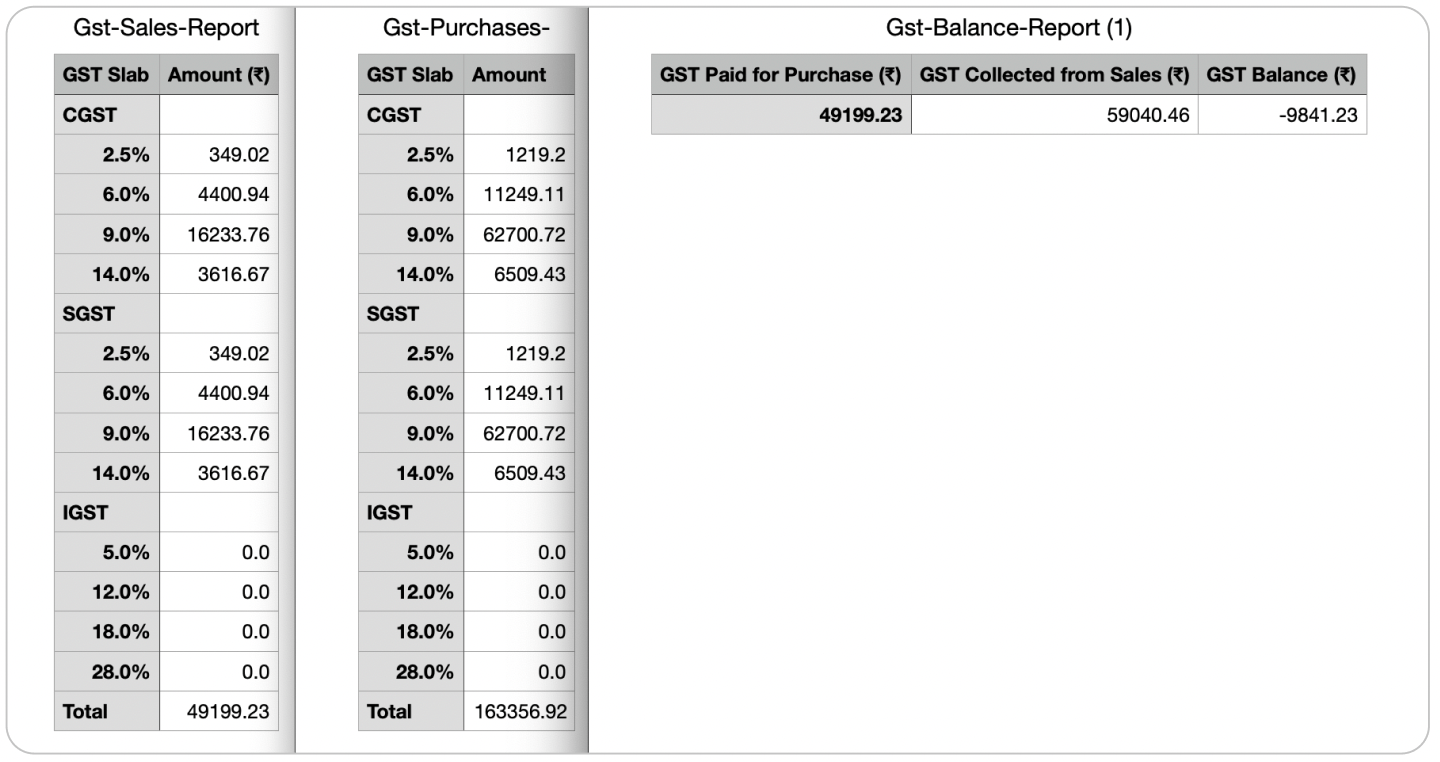Select 49199.23 under GST Paid for Purchase

coord(781,115)
